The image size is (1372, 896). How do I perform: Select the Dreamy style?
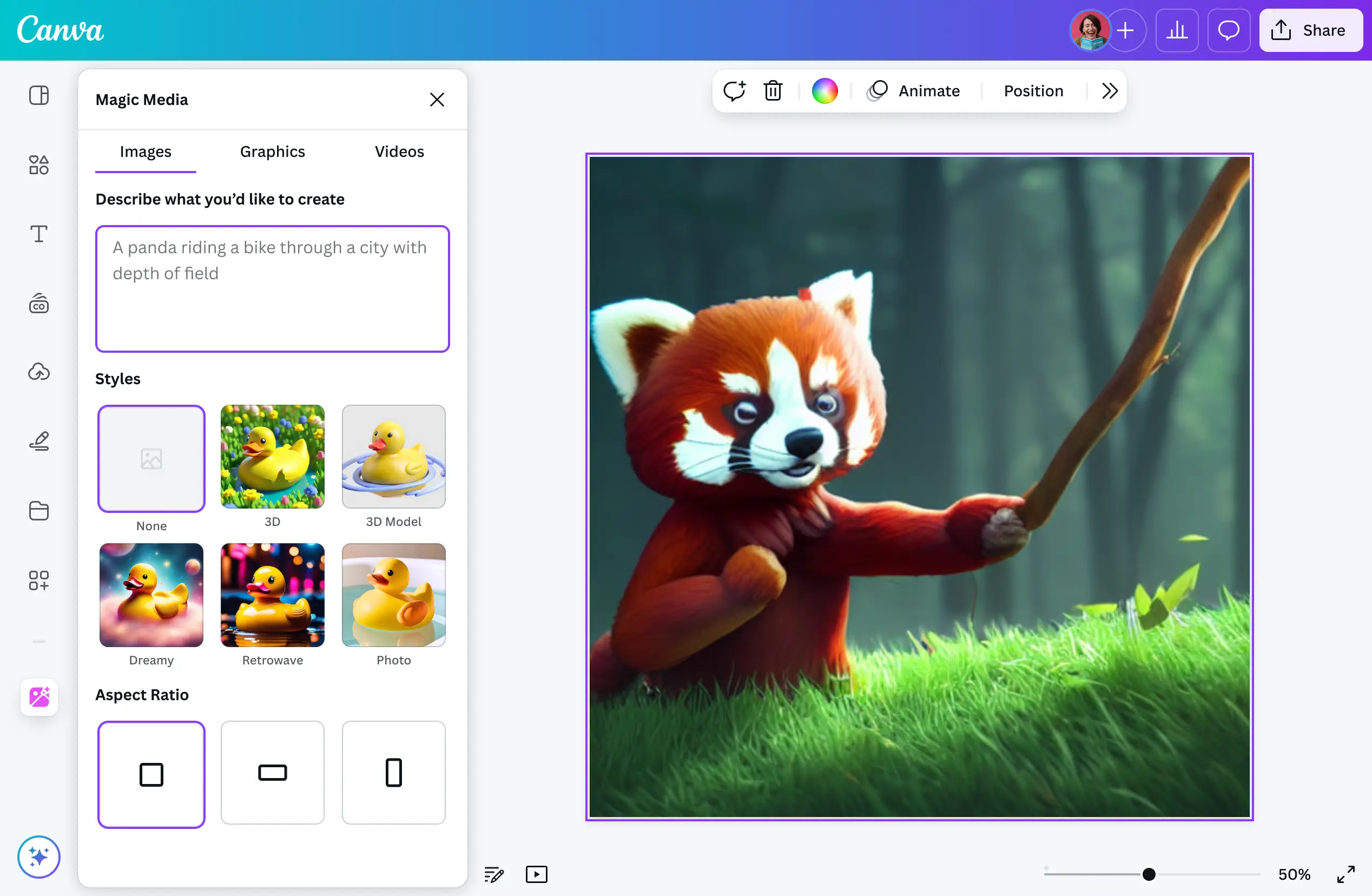point(151,595)
